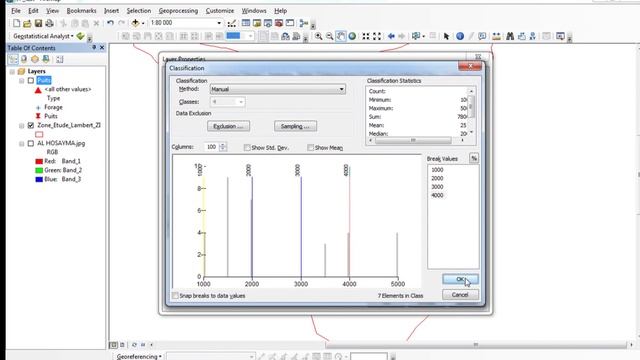Confirm classification with OK
The height and width of the screenshot is (360, 640).
(460, 279)
